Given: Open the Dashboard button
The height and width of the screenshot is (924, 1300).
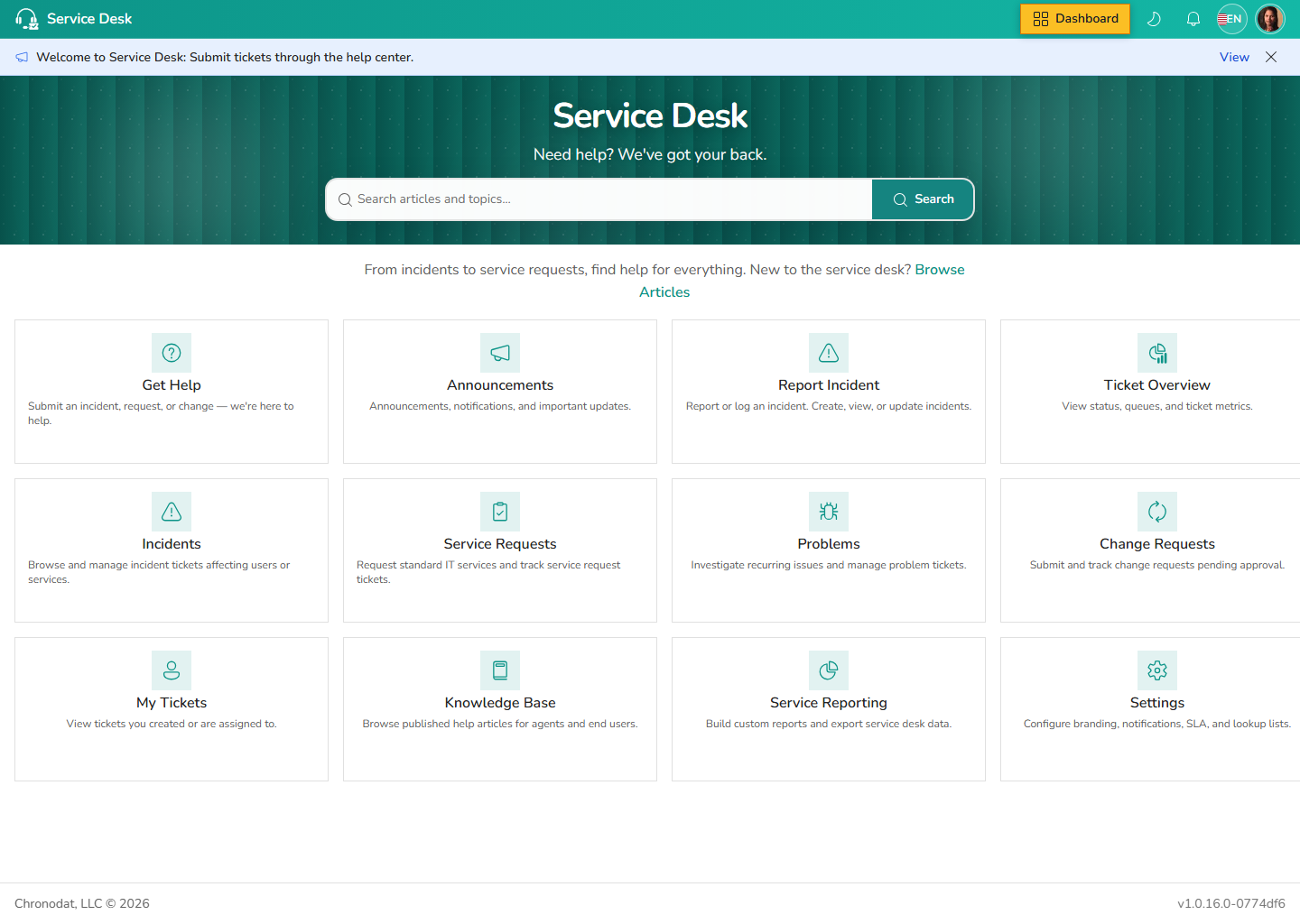Looking at the screenshot, I should tap(1075, 19).
